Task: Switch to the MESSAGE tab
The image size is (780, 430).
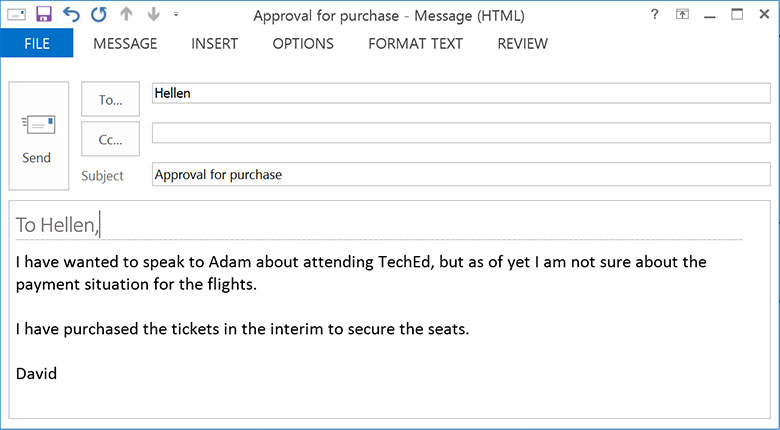Action: [x=125, y=43]
